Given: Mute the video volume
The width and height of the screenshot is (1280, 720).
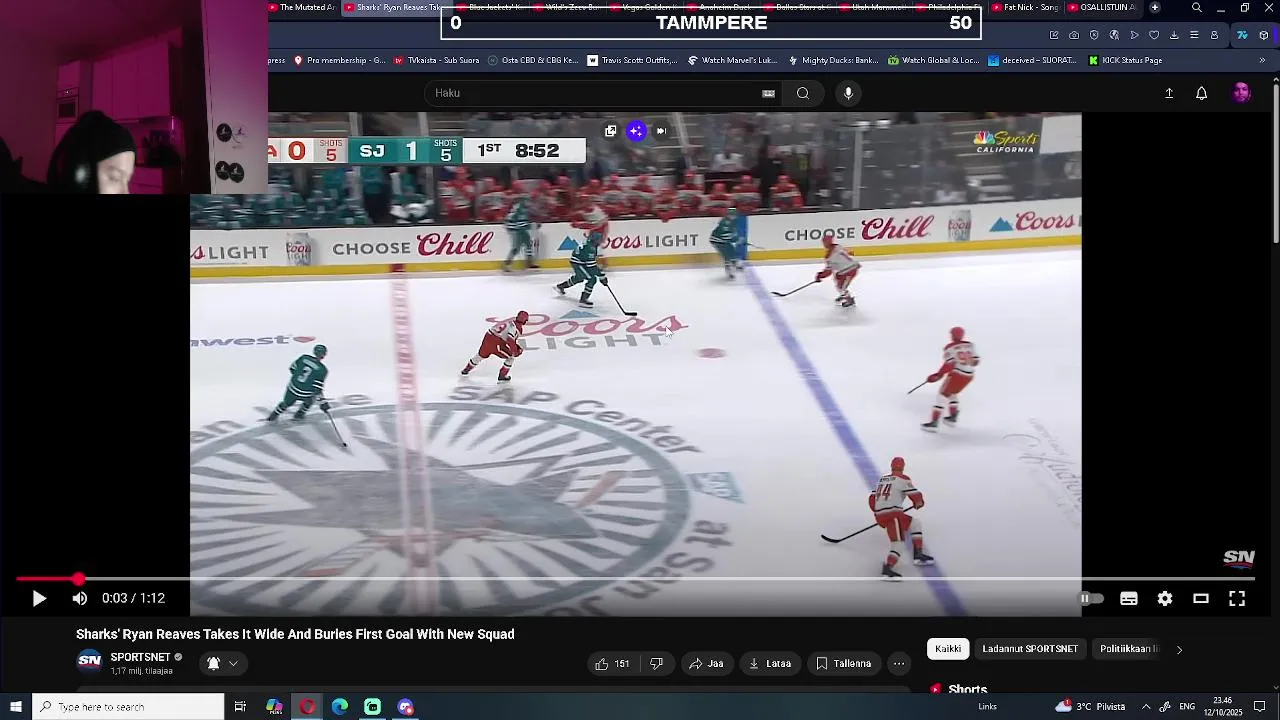Looking at the screenshot, I should [80, 598].
